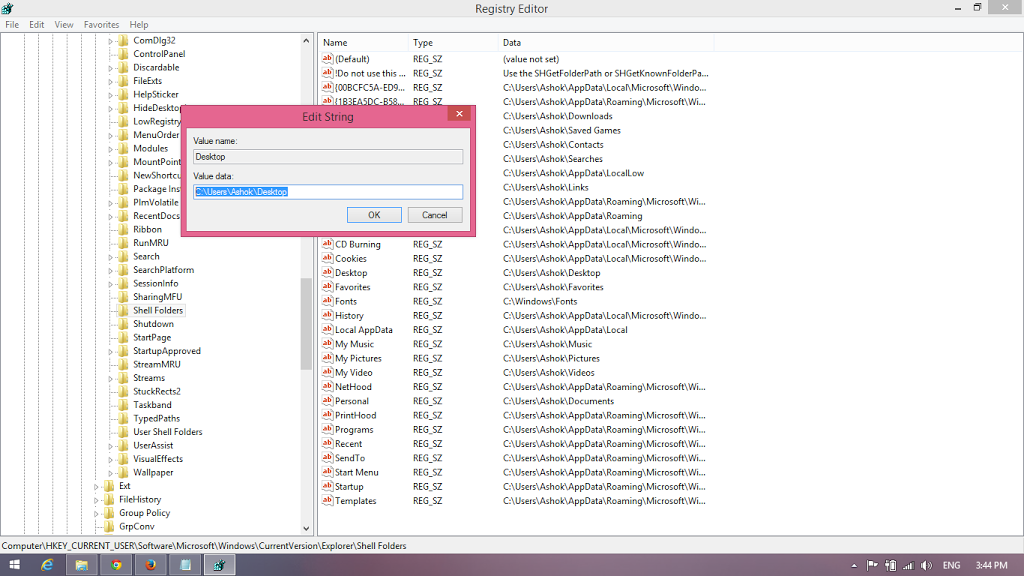Open the Windows Start button
The height and width of the screenshot is (576, 1024).
point(14,565)
